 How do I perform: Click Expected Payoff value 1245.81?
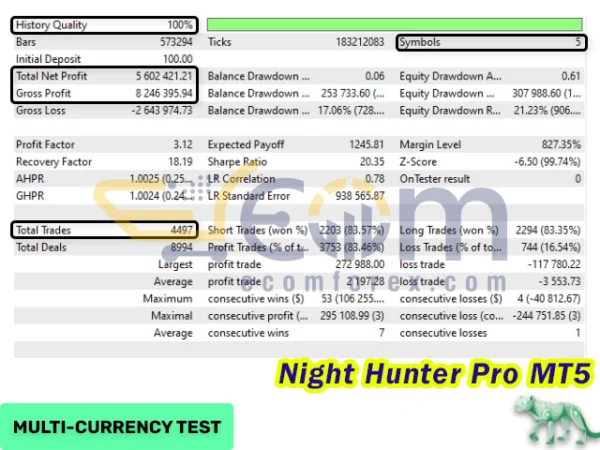point(367,144)
